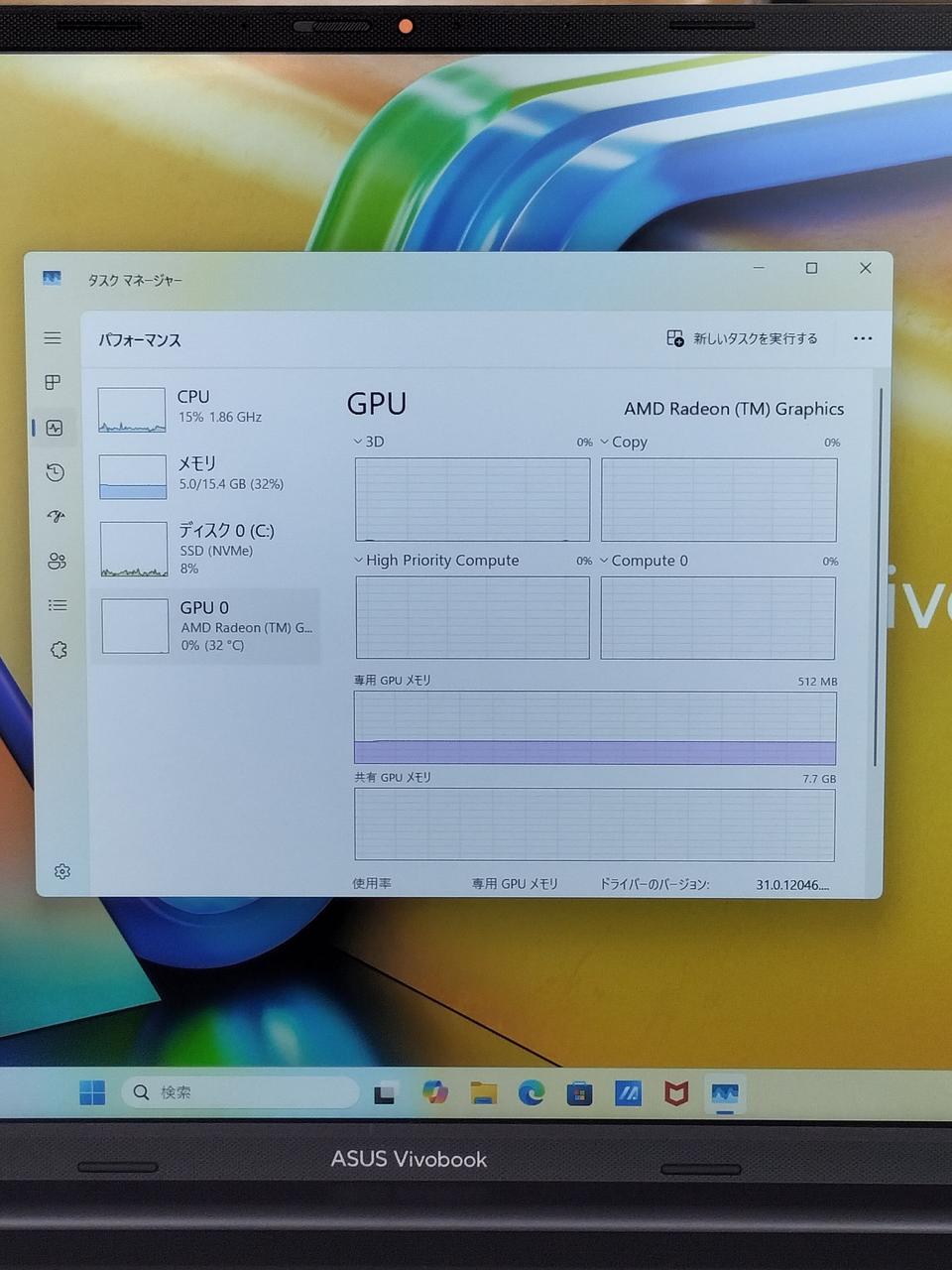Open the Details page icon
Screen dimensions: 952x1270
(58, 605)
